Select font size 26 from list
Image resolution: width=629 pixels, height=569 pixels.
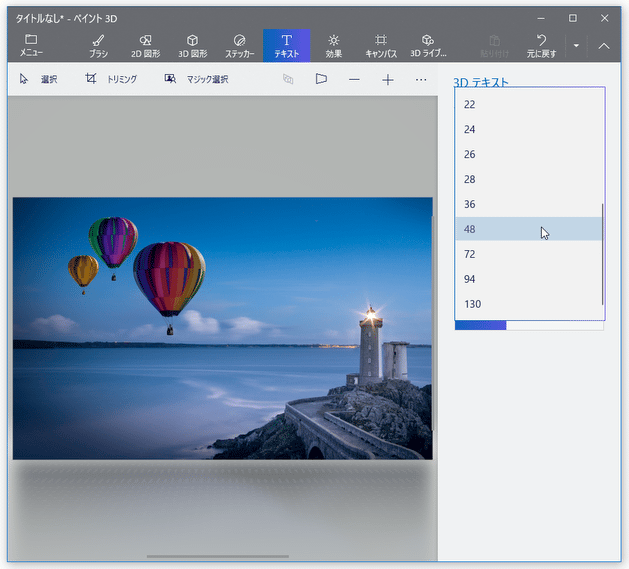[529, 154]
